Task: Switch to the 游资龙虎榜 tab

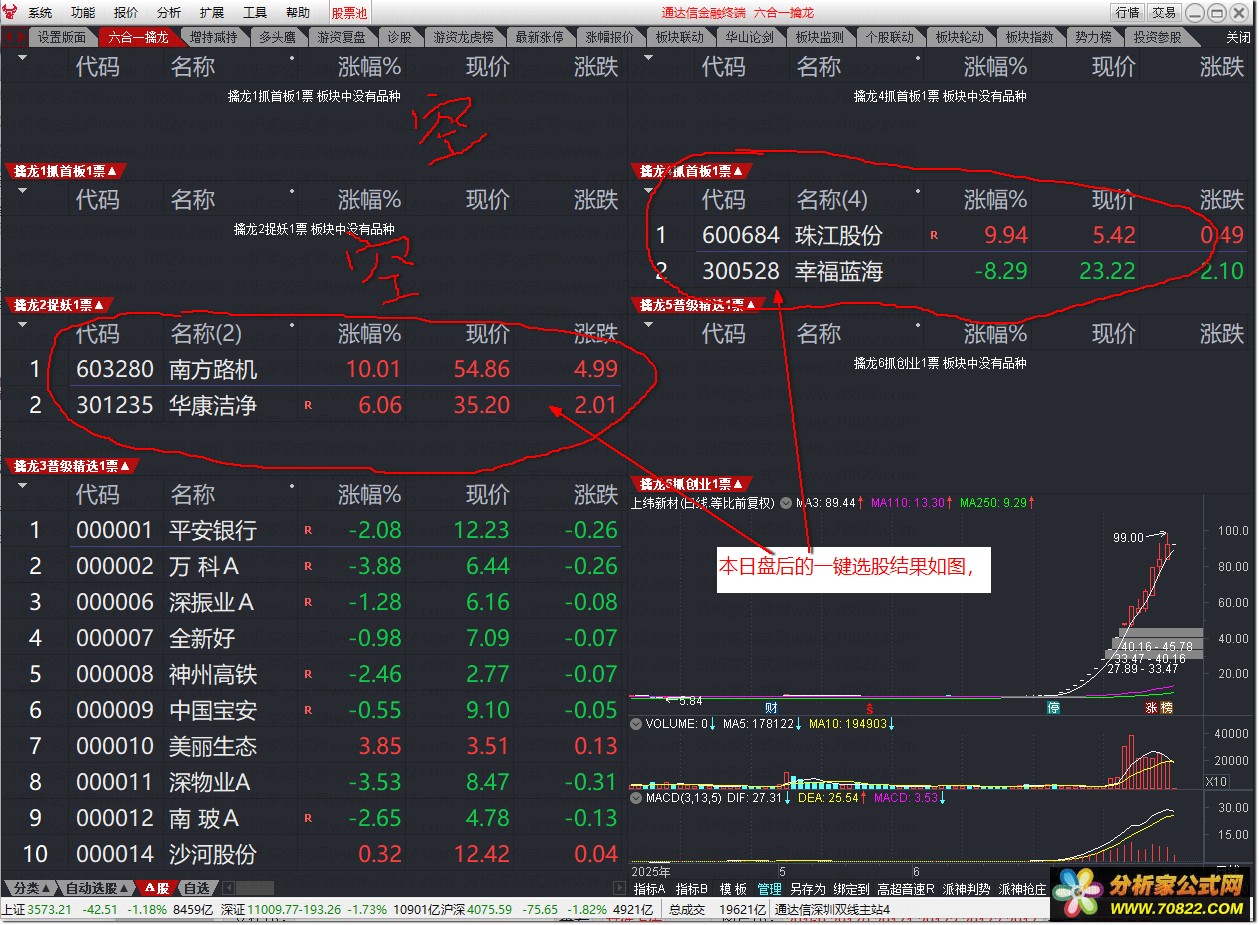Action: tap(463, 37)
